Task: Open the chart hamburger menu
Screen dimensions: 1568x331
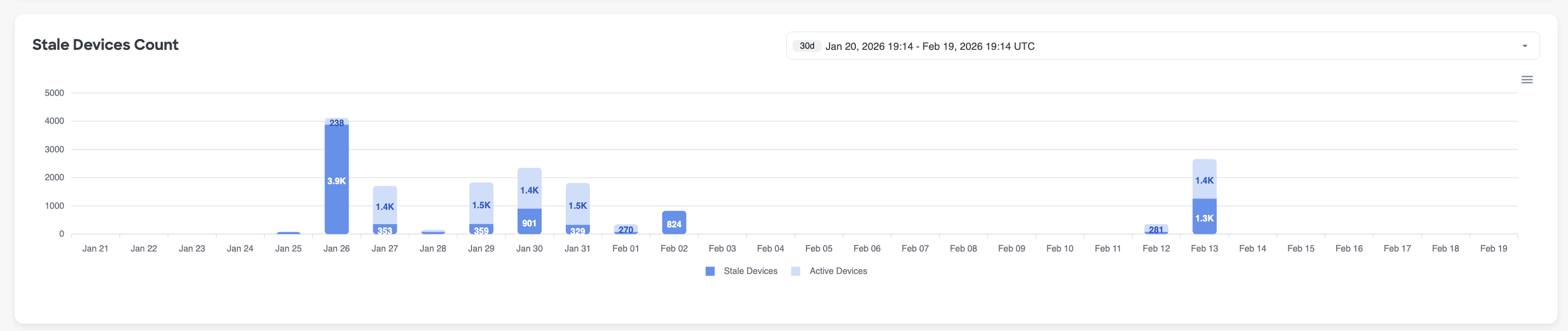Action: click(1527, 79)
